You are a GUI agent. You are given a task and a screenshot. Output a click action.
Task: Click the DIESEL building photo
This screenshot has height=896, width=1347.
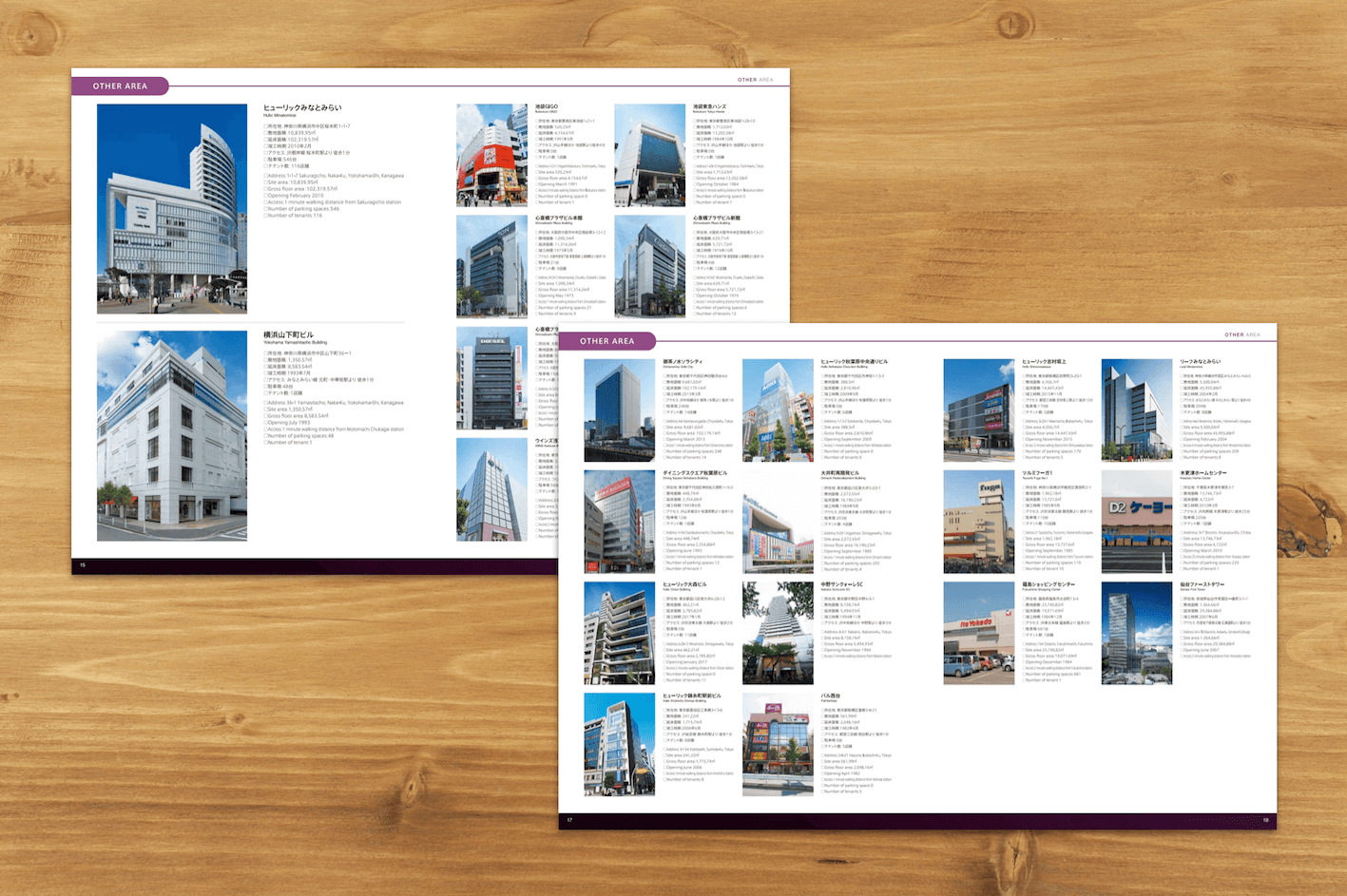click(491, 378)
